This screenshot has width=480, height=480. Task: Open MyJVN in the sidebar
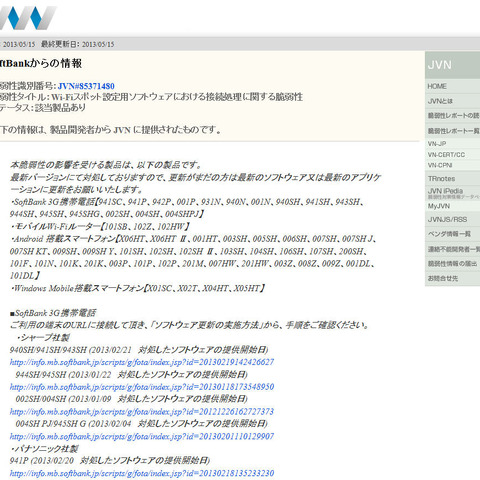click(x=452, y=206)
